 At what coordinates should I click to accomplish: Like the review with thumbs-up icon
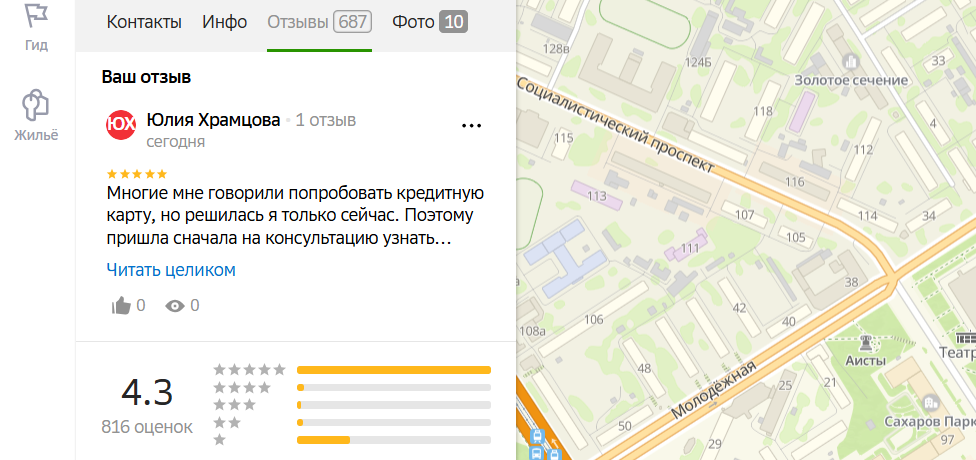tap(121, 306)
